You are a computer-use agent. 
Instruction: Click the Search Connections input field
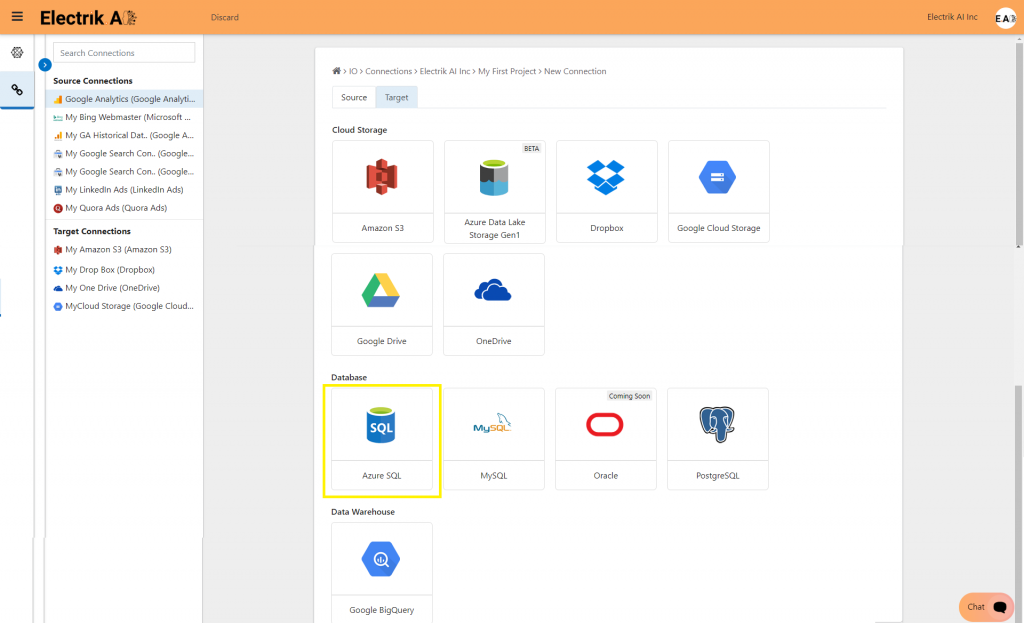coord(123,52)
